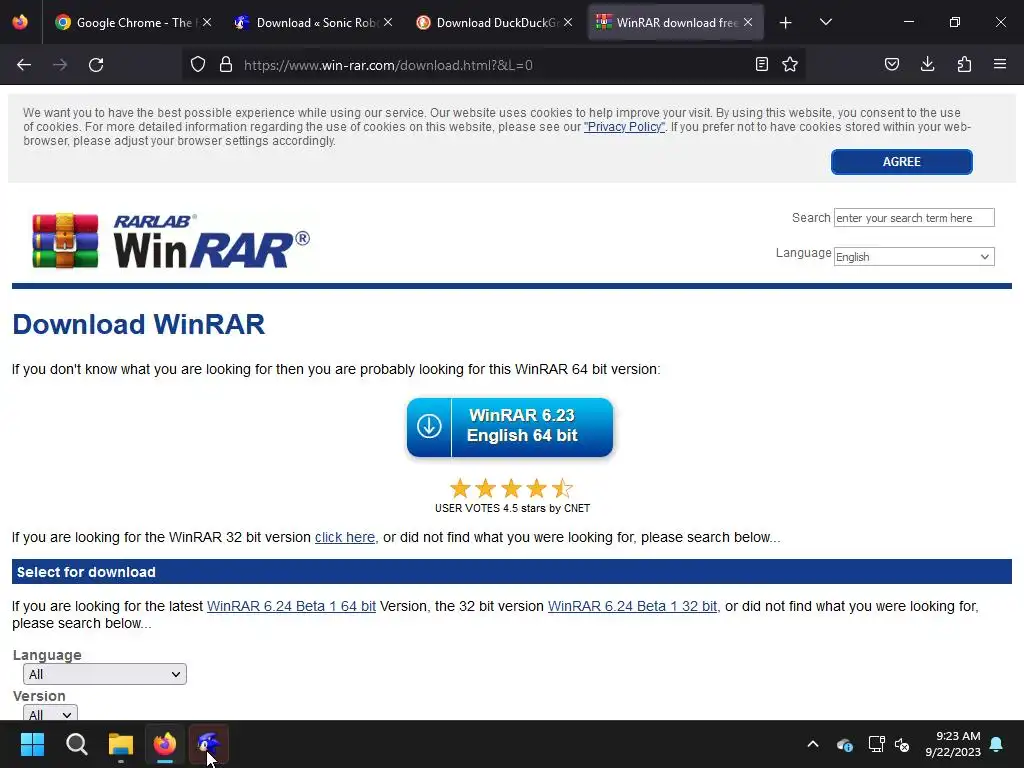1024x768 pixels.
Task: Save page to Pocket
Action: coord(891,64)
